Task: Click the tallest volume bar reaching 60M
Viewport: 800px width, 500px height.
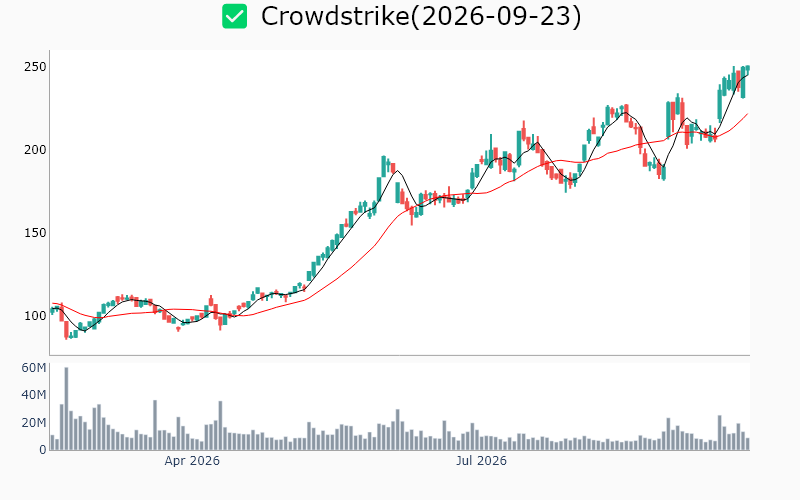Action: [66, 409]
